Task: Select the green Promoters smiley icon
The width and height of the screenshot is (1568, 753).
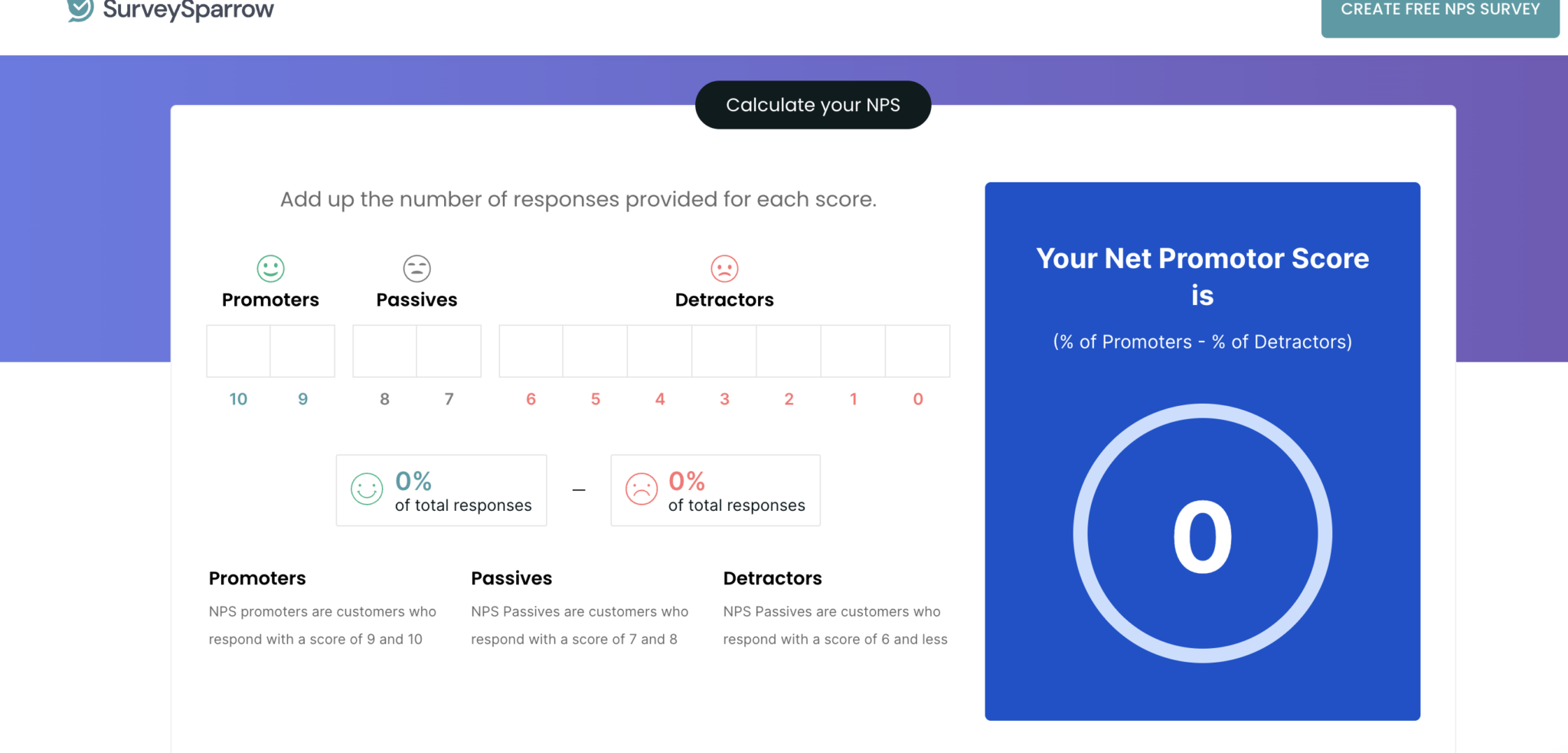Action: point(269,269)
